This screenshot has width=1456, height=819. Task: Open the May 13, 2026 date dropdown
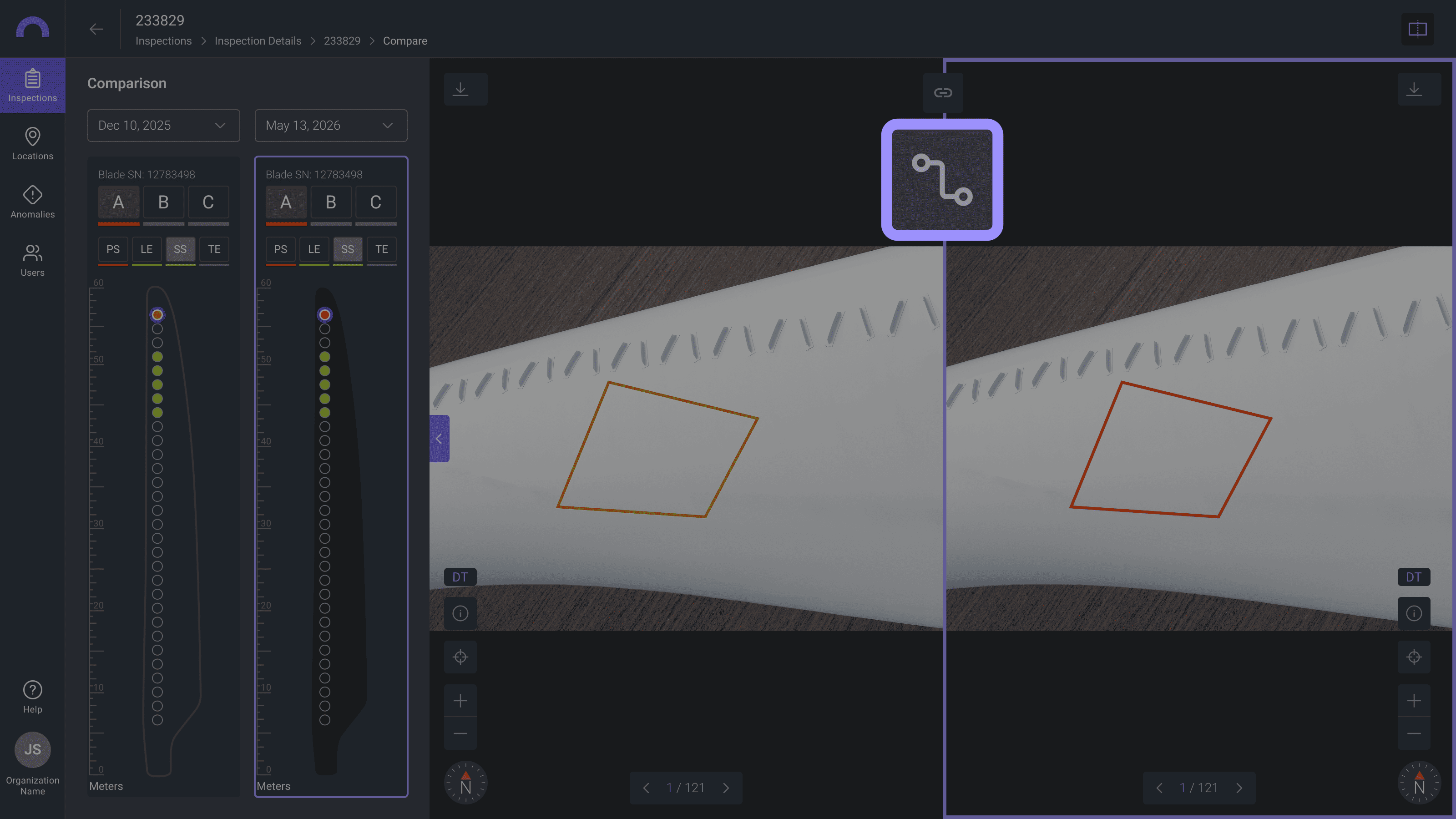point(331,126)
